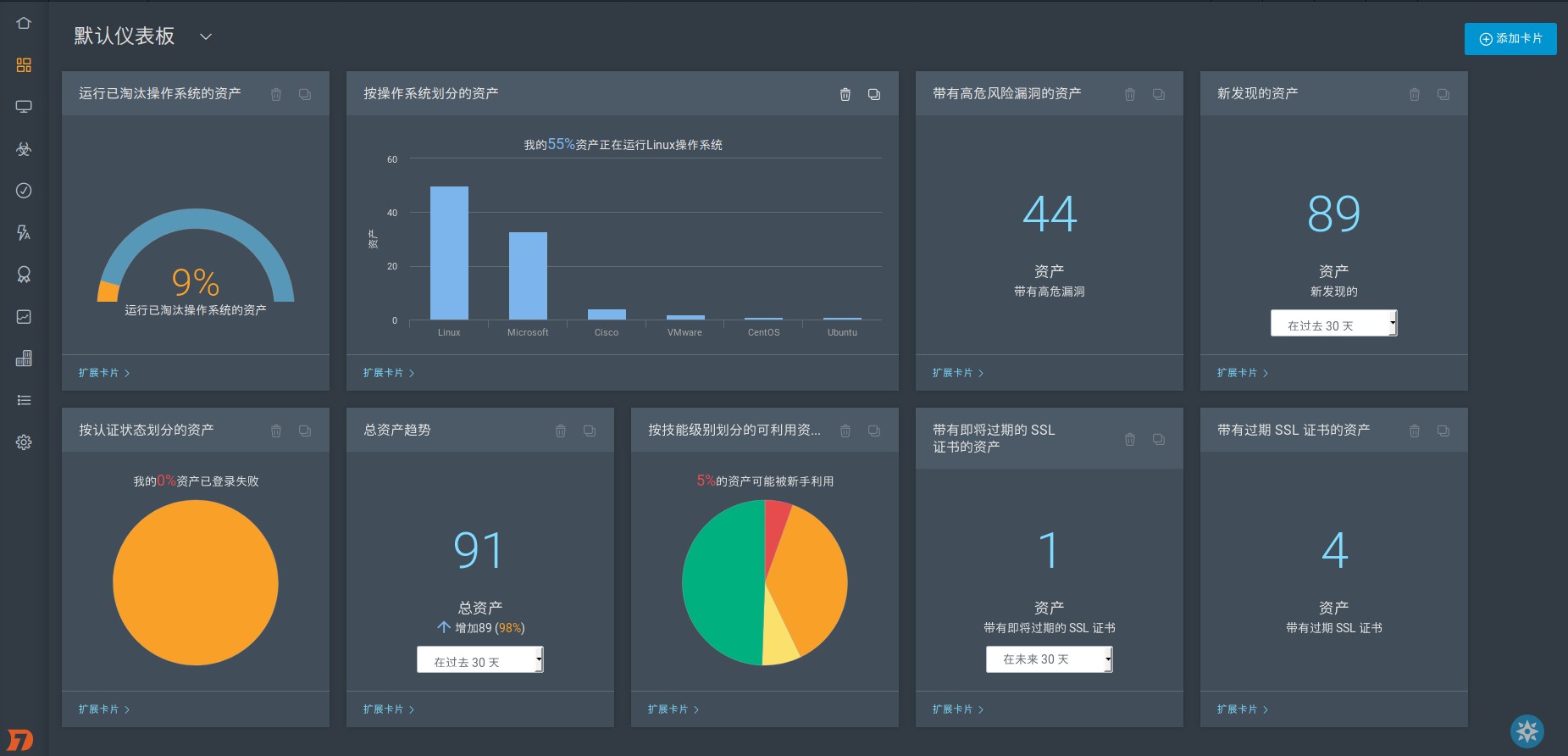Open the monitor assets icon in sidebar
Image resolution: width=1568 pixels, height=756 pixels.
click(x=24, y=107)
